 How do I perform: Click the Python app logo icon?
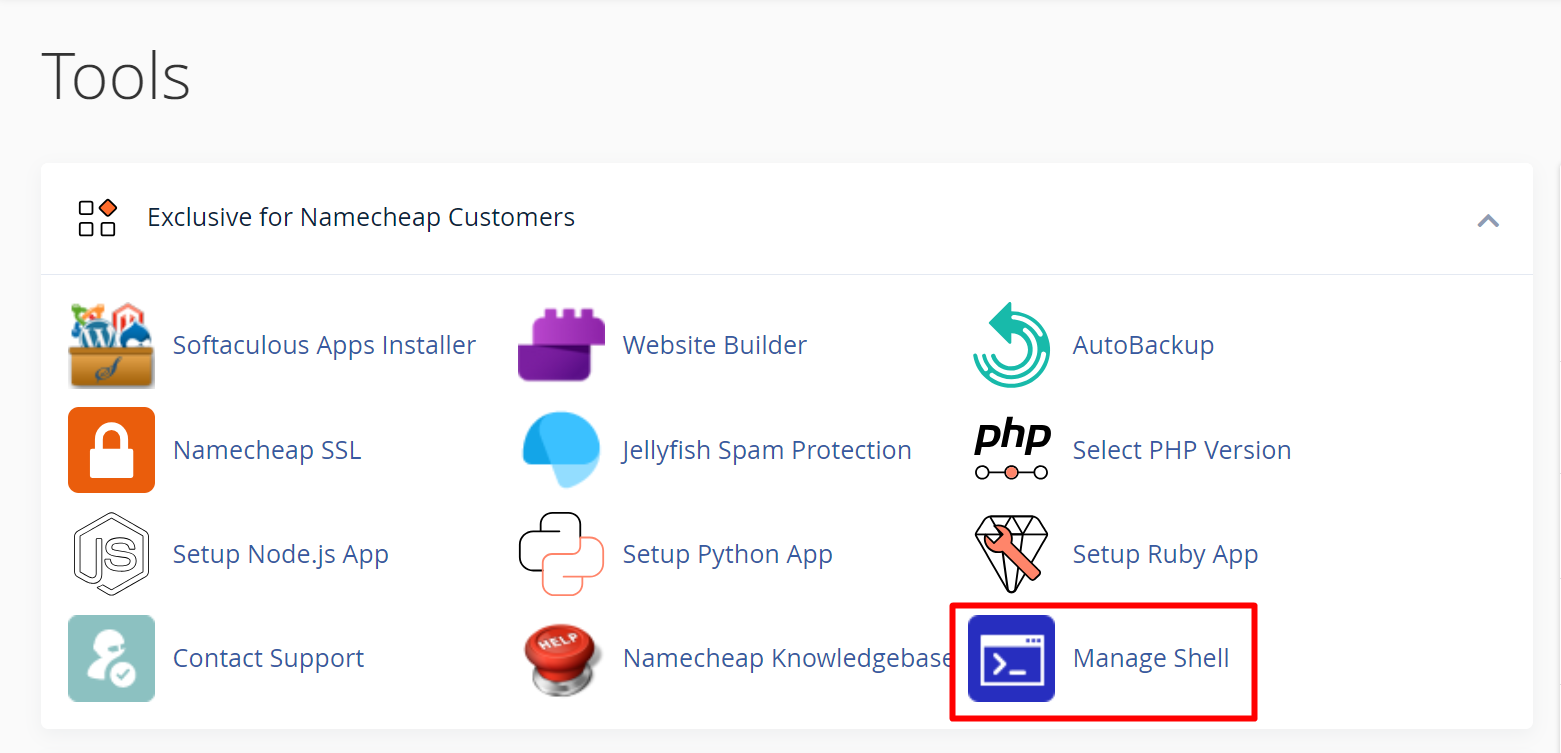pyautogui.click(x=561, y=554)
